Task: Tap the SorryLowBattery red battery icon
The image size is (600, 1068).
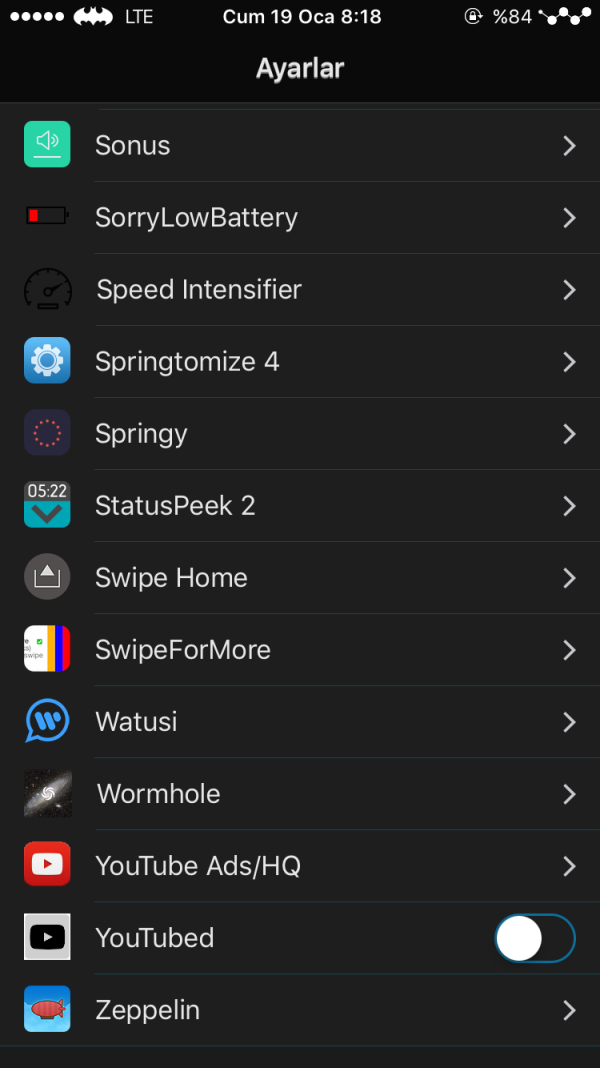Action: click(47, 216)
